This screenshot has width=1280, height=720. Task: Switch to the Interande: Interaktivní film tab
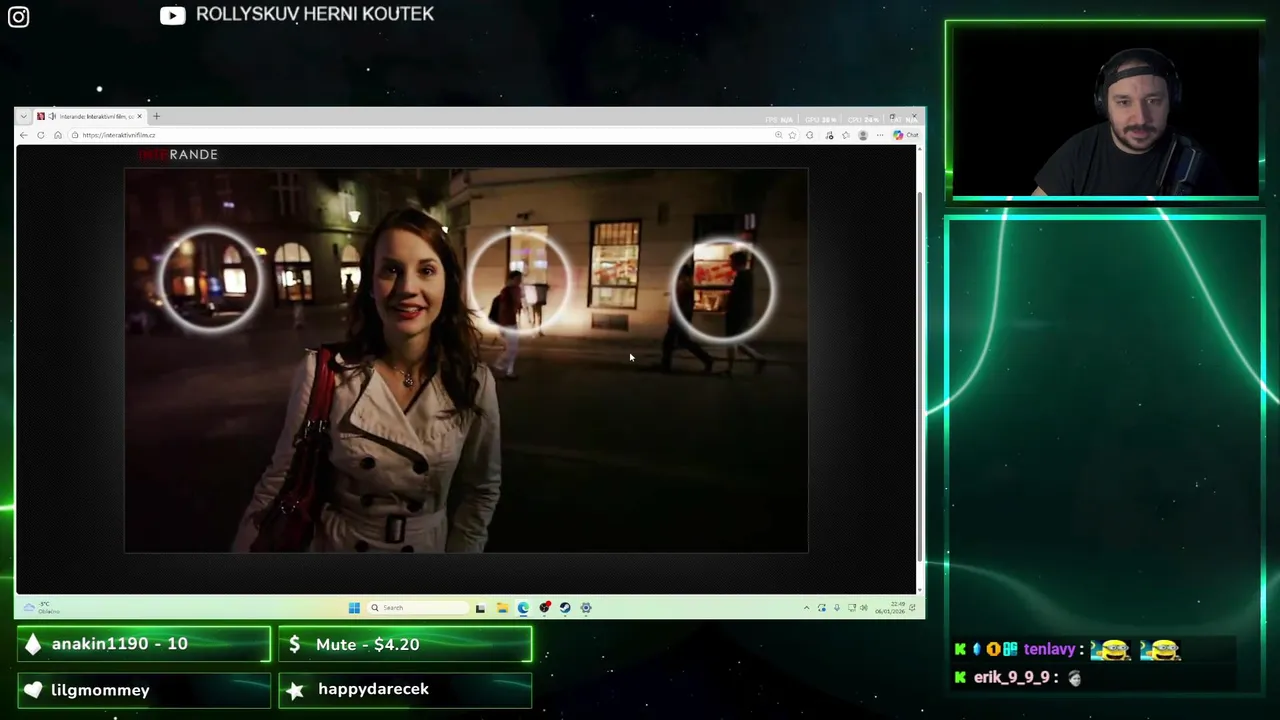90,116
